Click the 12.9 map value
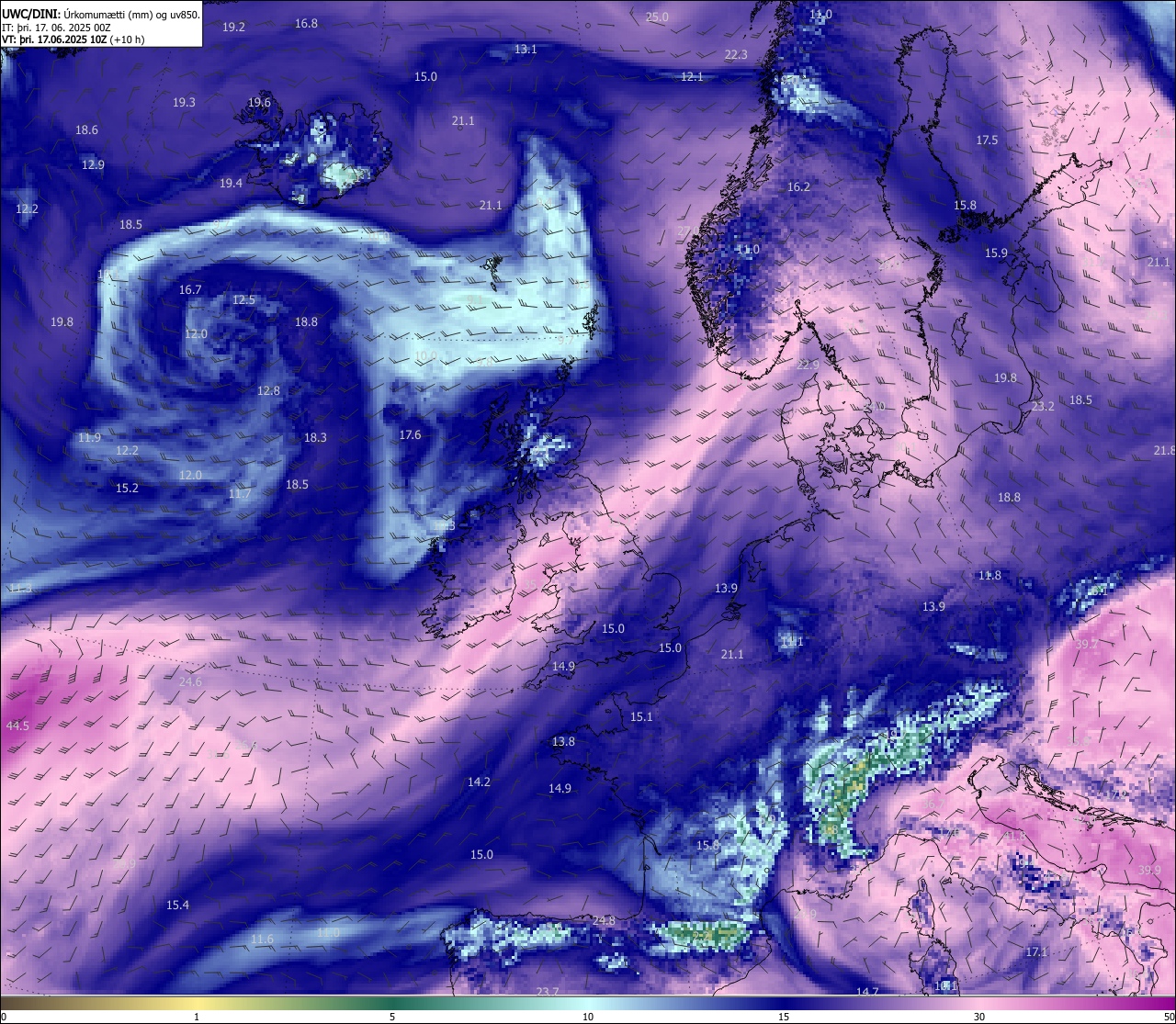 tap(93, 164)
